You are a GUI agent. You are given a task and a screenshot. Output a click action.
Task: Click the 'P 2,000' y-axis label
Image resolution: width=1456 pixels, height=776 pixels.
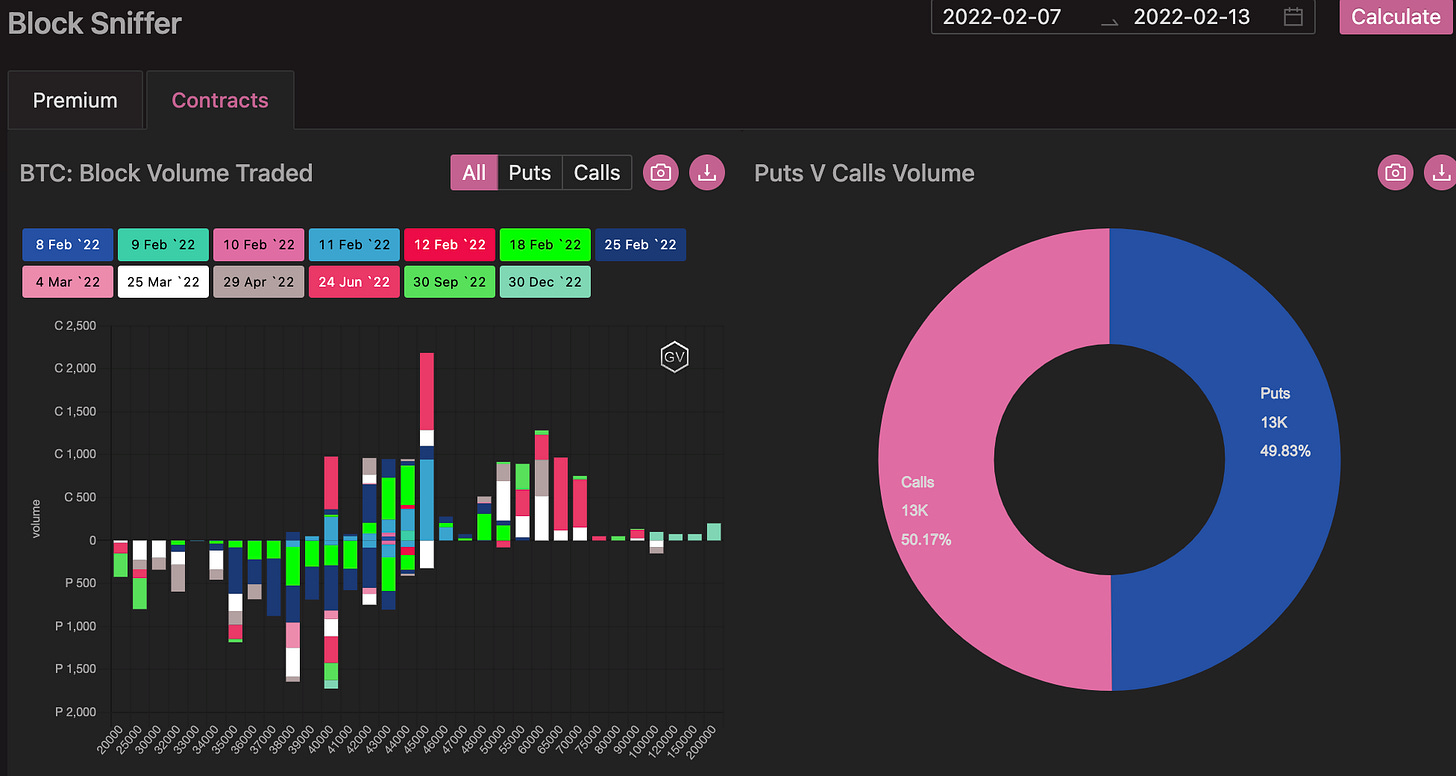tap(75, 712)
